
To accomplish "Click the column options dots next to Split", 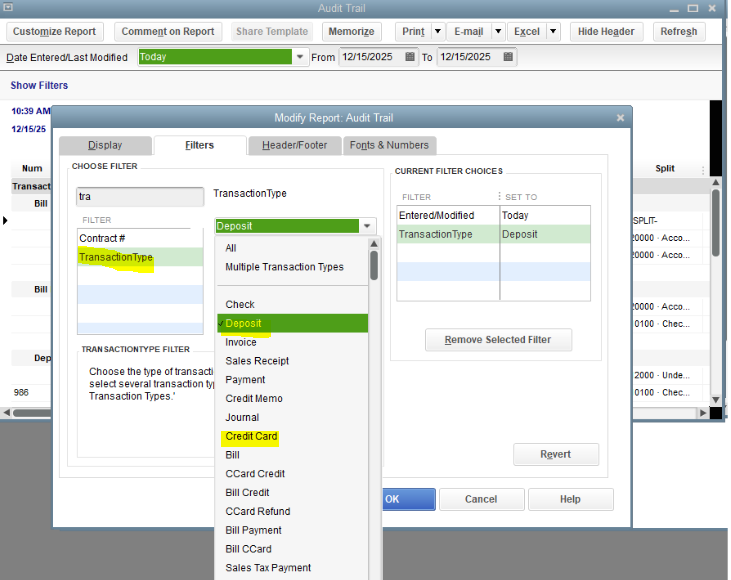I will [x=703, y=170].
